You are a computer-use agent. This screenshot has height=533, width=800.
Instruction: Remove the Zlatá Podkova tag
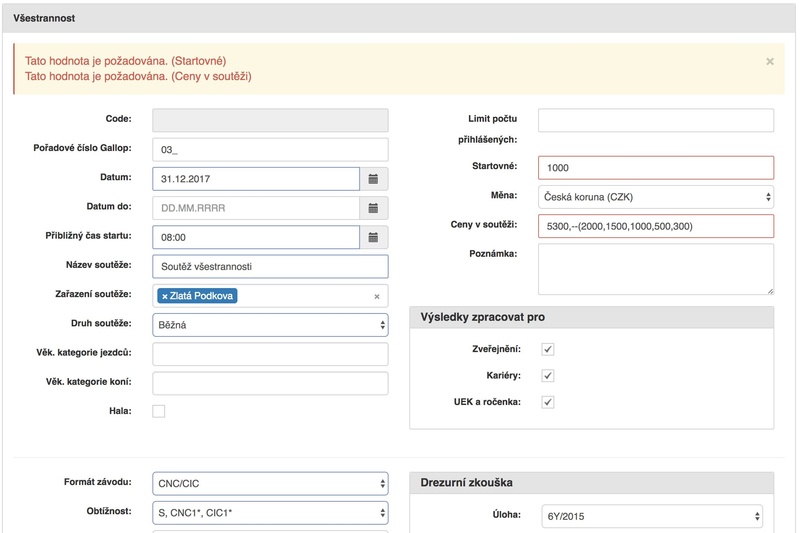pyautogui.click(x=165, y=296)
